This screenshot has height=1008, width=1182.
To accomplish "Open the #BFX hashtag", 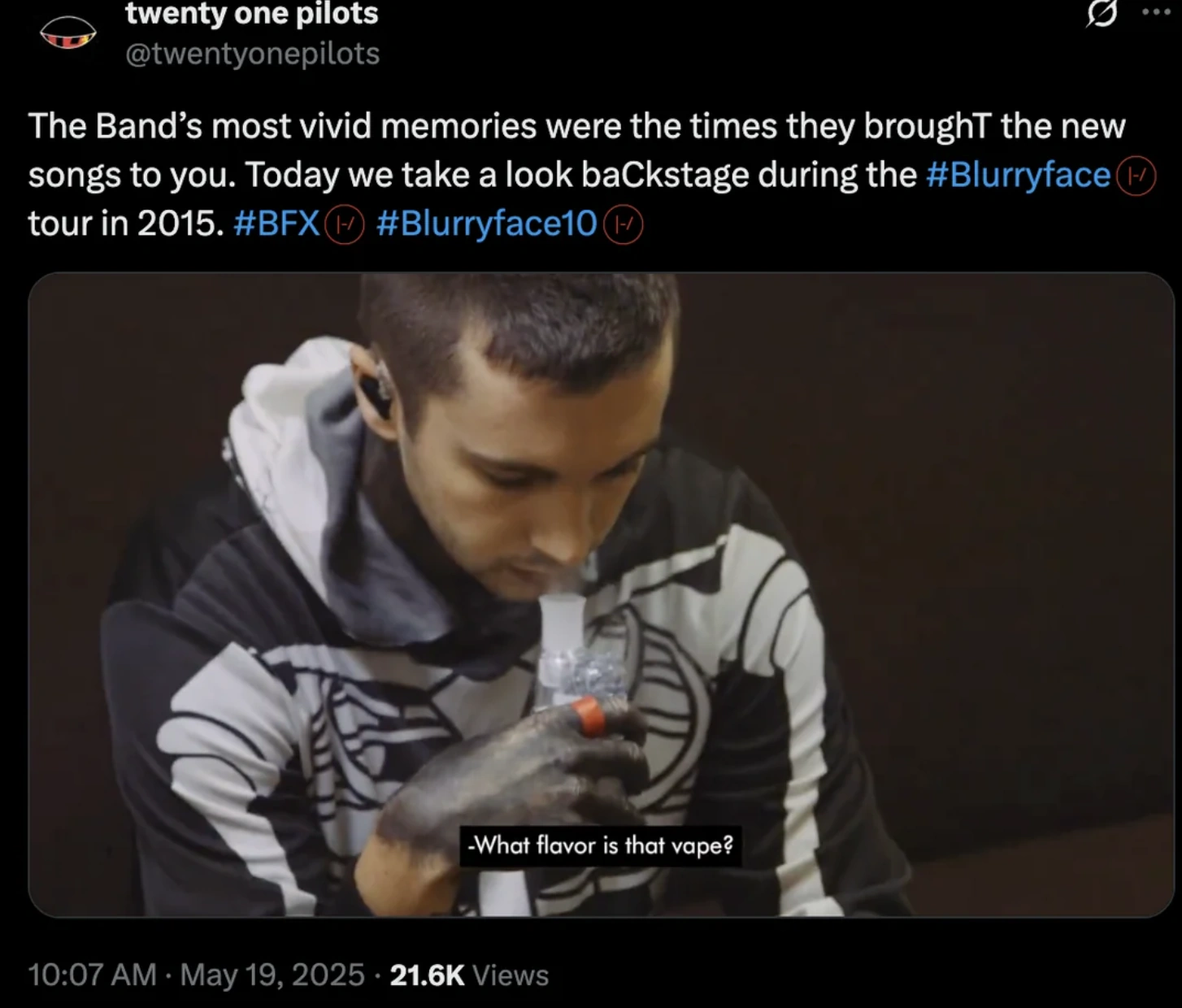I will click(276, 223).
